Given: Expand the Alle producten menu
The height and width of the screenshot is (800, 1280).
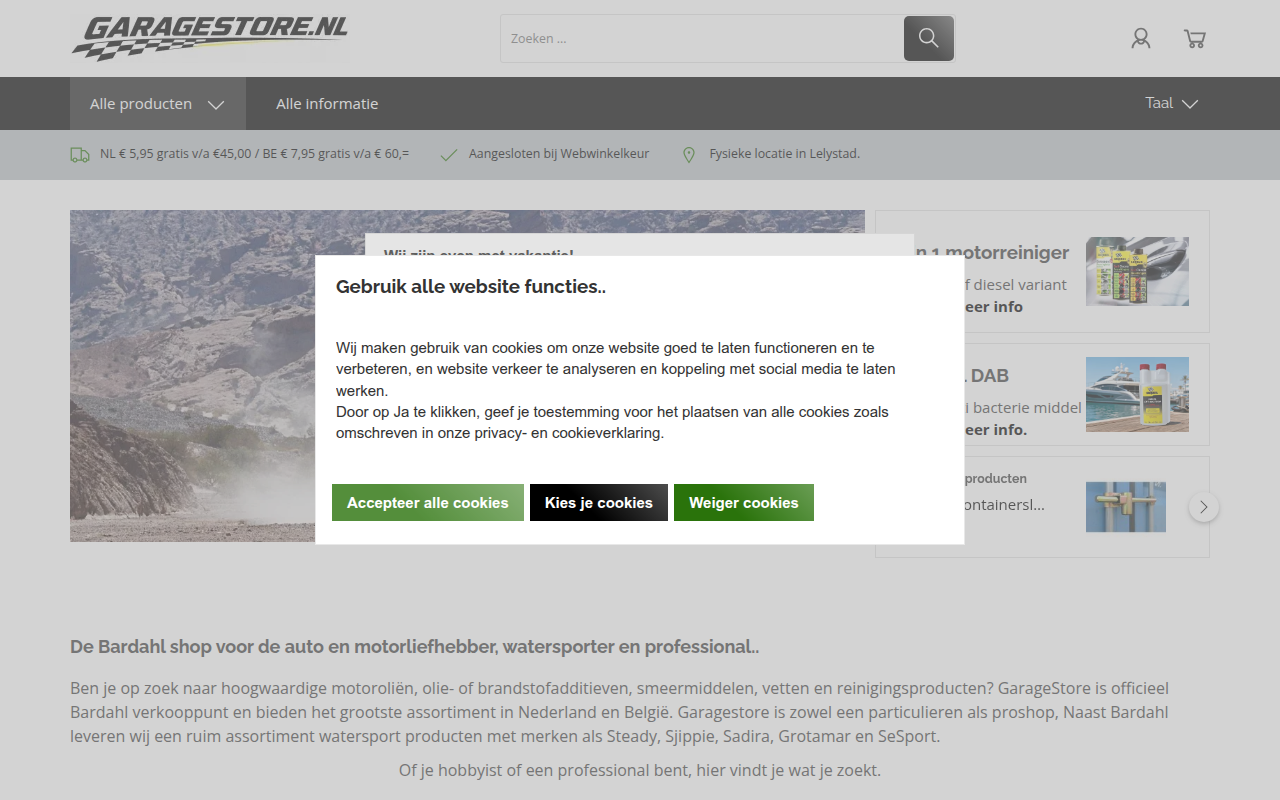Looking at the screenshot, I should point(158,104).
